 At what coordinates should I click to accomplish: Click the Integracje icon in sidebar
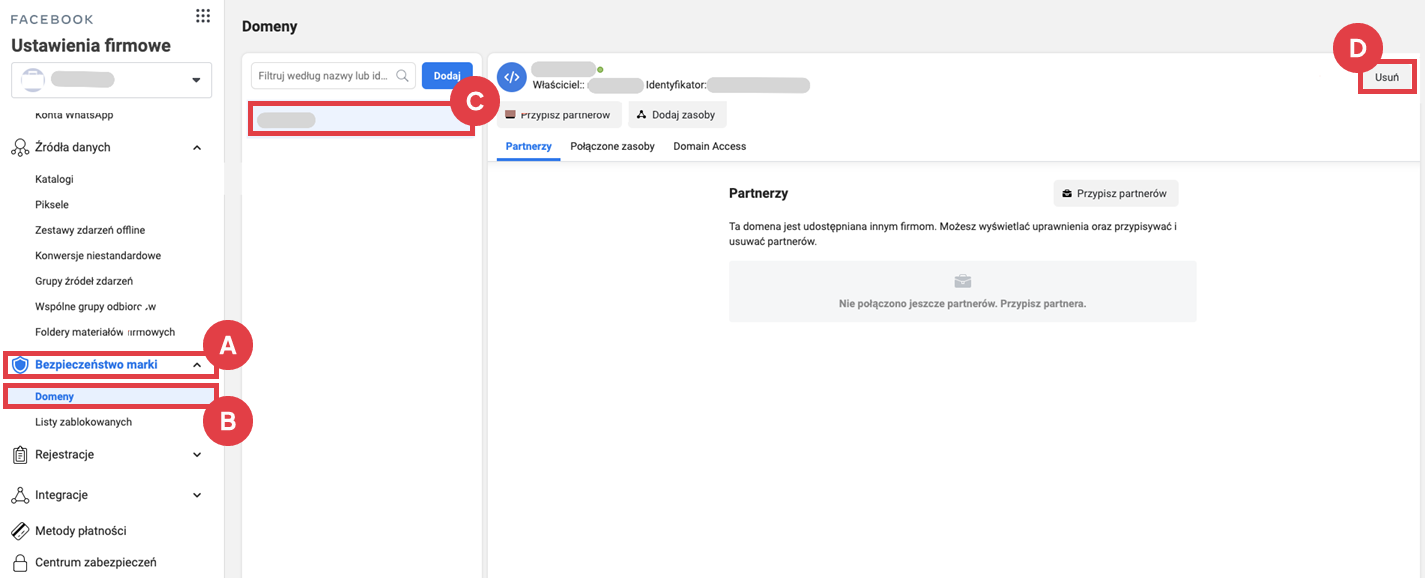20,495
